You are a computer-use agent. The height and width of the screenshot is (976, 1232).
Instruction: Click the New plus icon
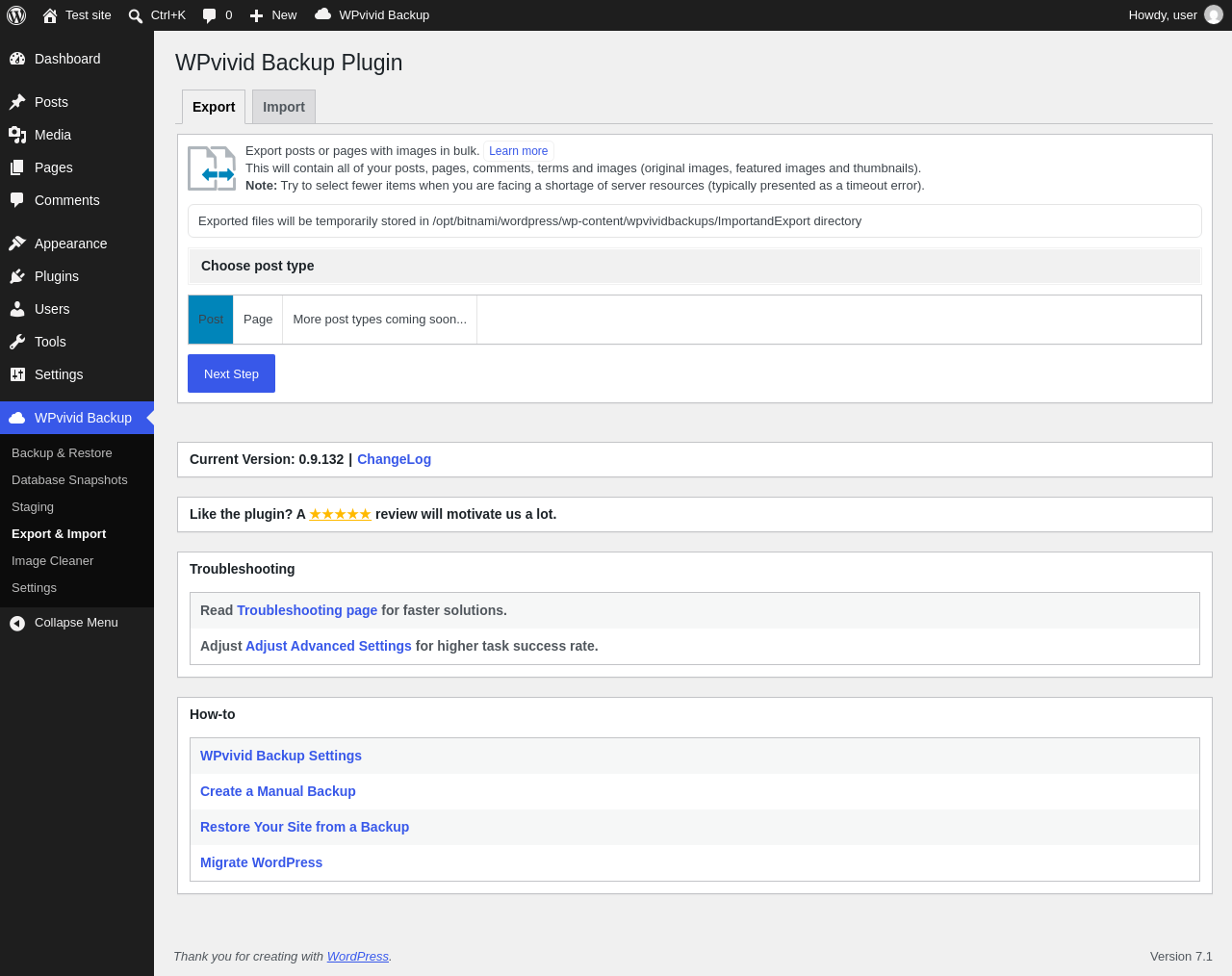[x=256, y=15]
